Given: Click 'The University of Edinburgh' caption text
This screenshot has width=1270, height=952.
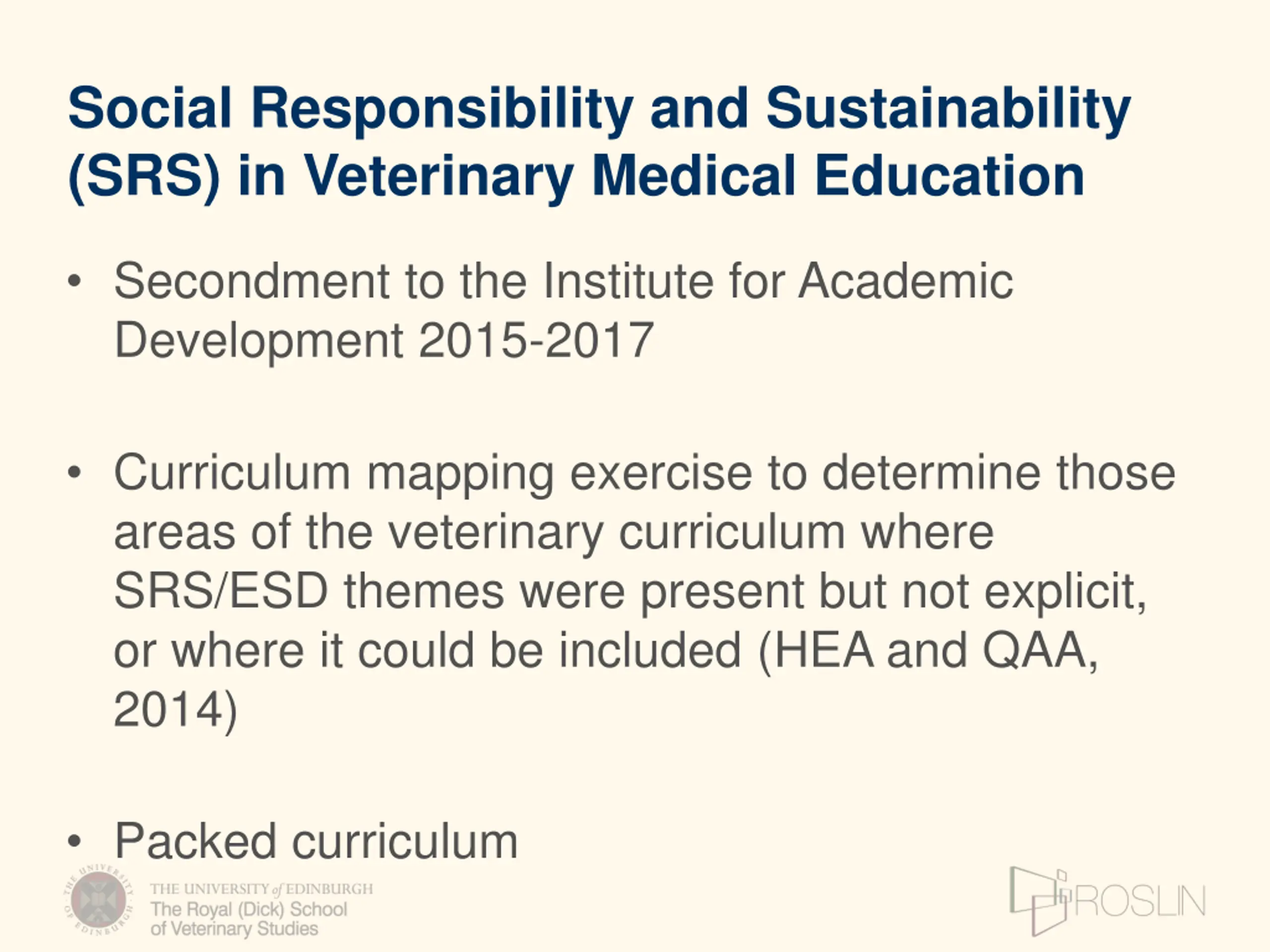Looking at the screenshot, I should pos(262,889).
